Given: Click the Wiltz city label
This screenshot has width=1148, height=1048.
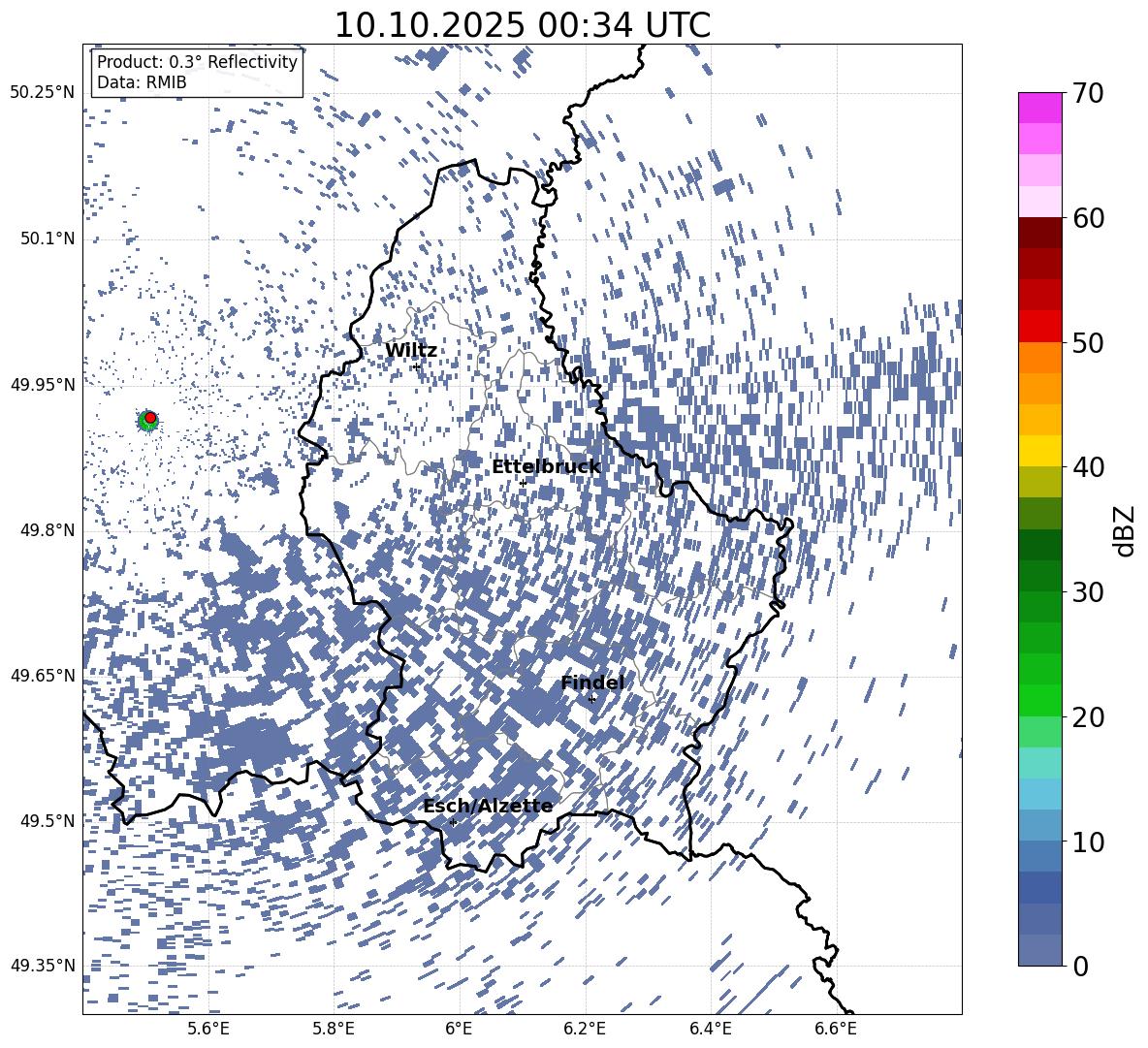Looking at the screenshot, I should point(411,351).
